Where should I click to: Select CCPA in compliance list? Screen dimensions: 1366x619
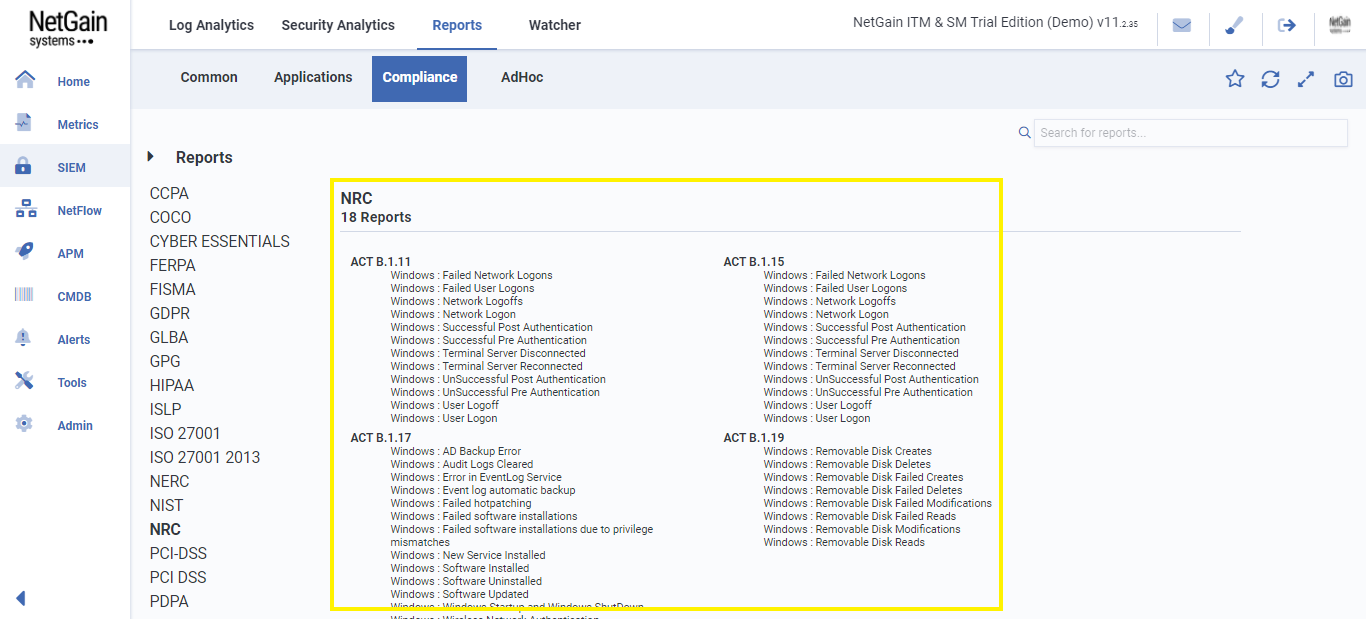(169, 193)
